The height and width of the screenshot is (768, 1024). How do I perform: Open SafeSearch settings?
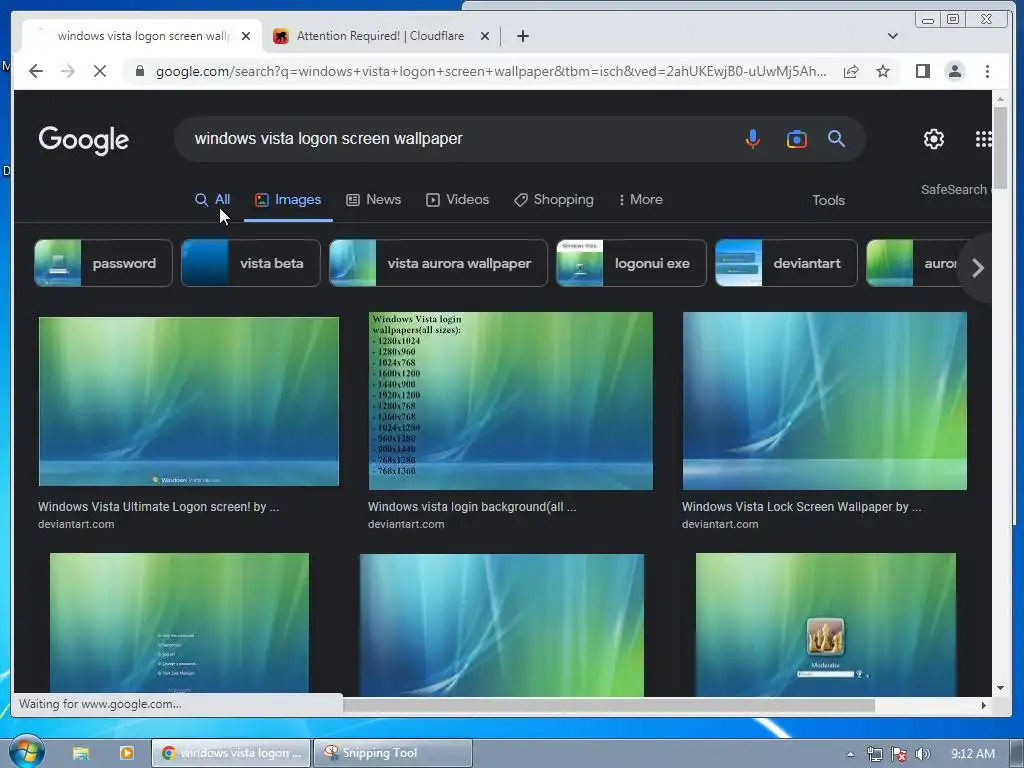956,189
